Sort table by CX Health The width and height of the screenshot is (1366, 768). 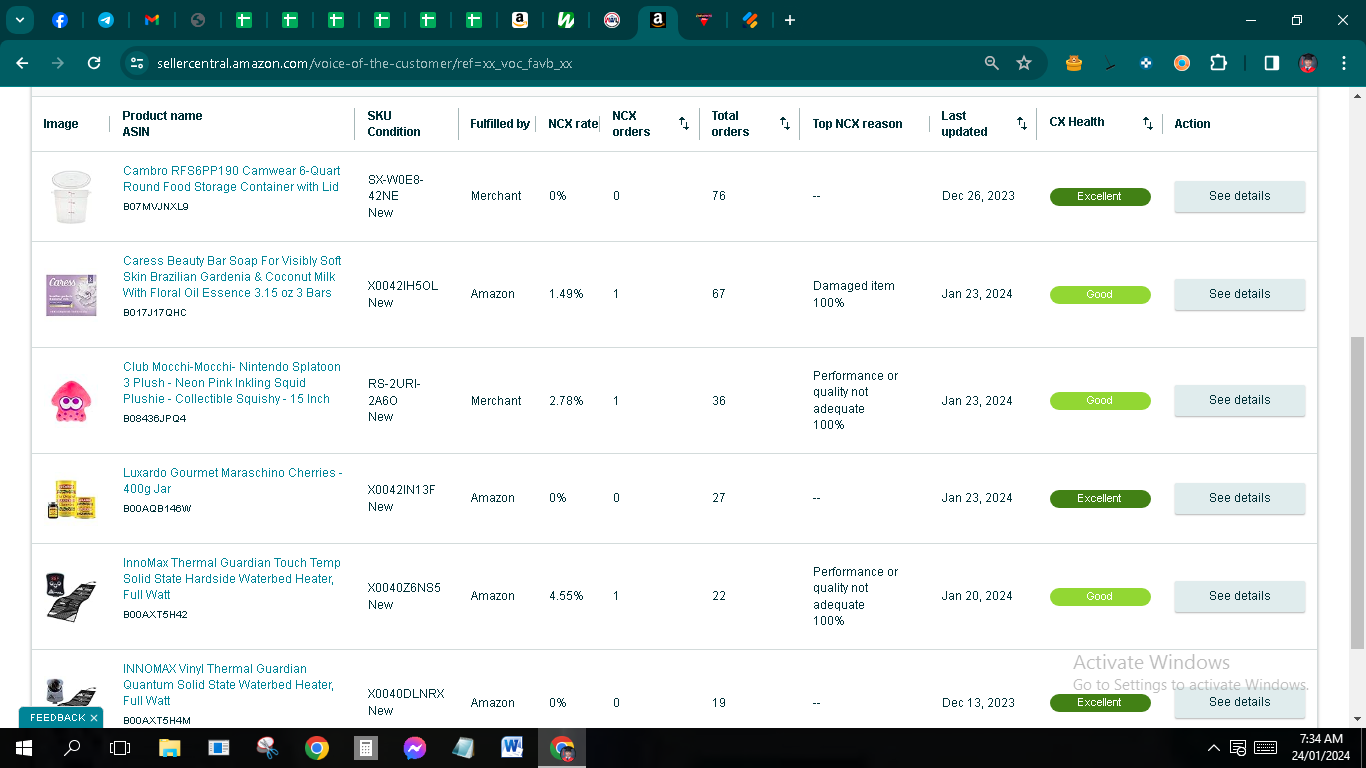1148,124
